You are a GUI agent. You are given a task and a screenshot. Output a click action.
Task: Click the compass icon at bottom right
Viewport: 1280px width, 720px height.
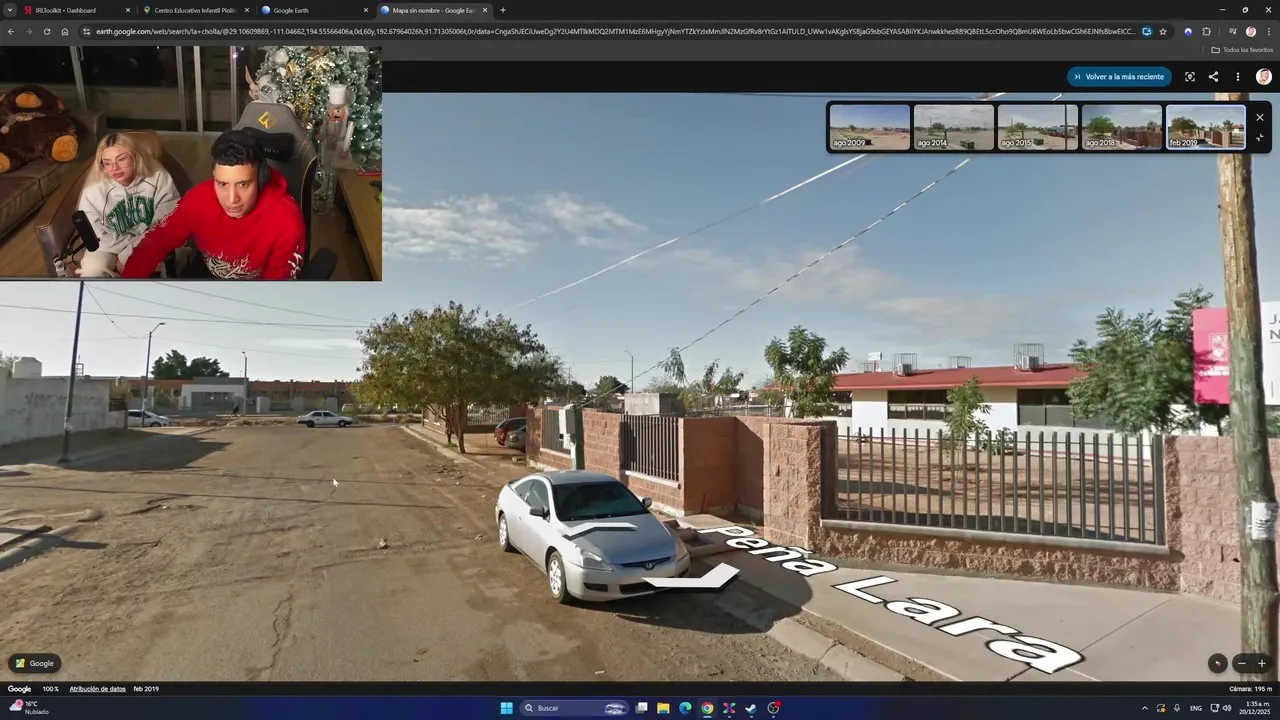1217,663
